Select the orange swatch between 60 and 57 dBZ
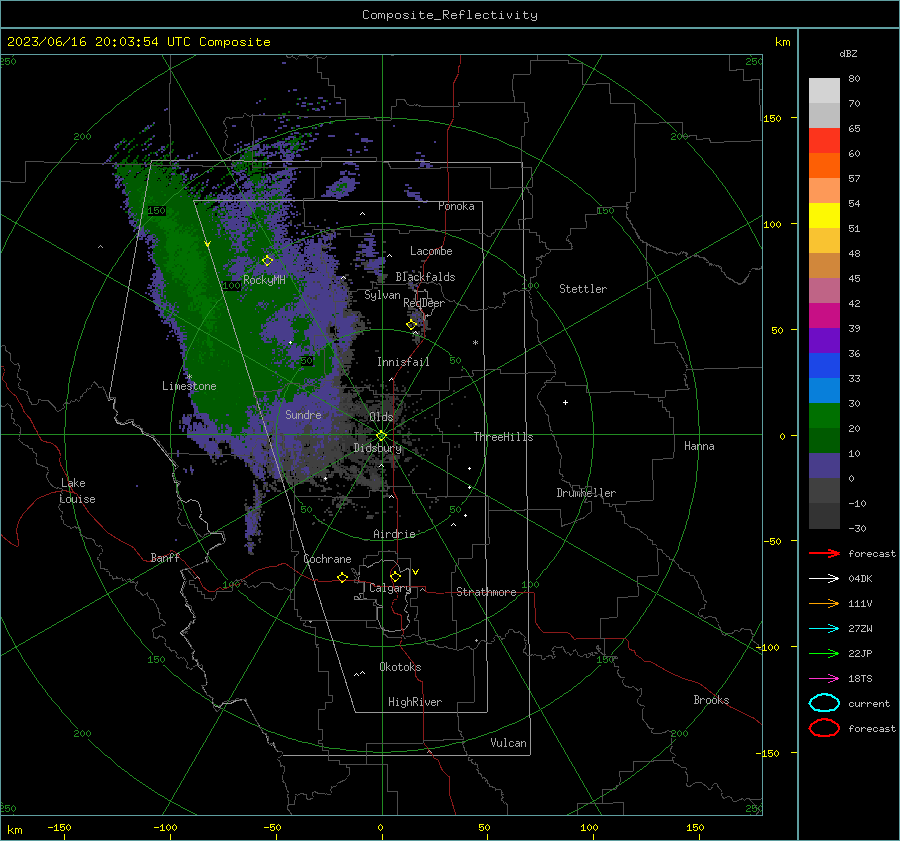This screenshot has width=900, height=841. [824, 166]
